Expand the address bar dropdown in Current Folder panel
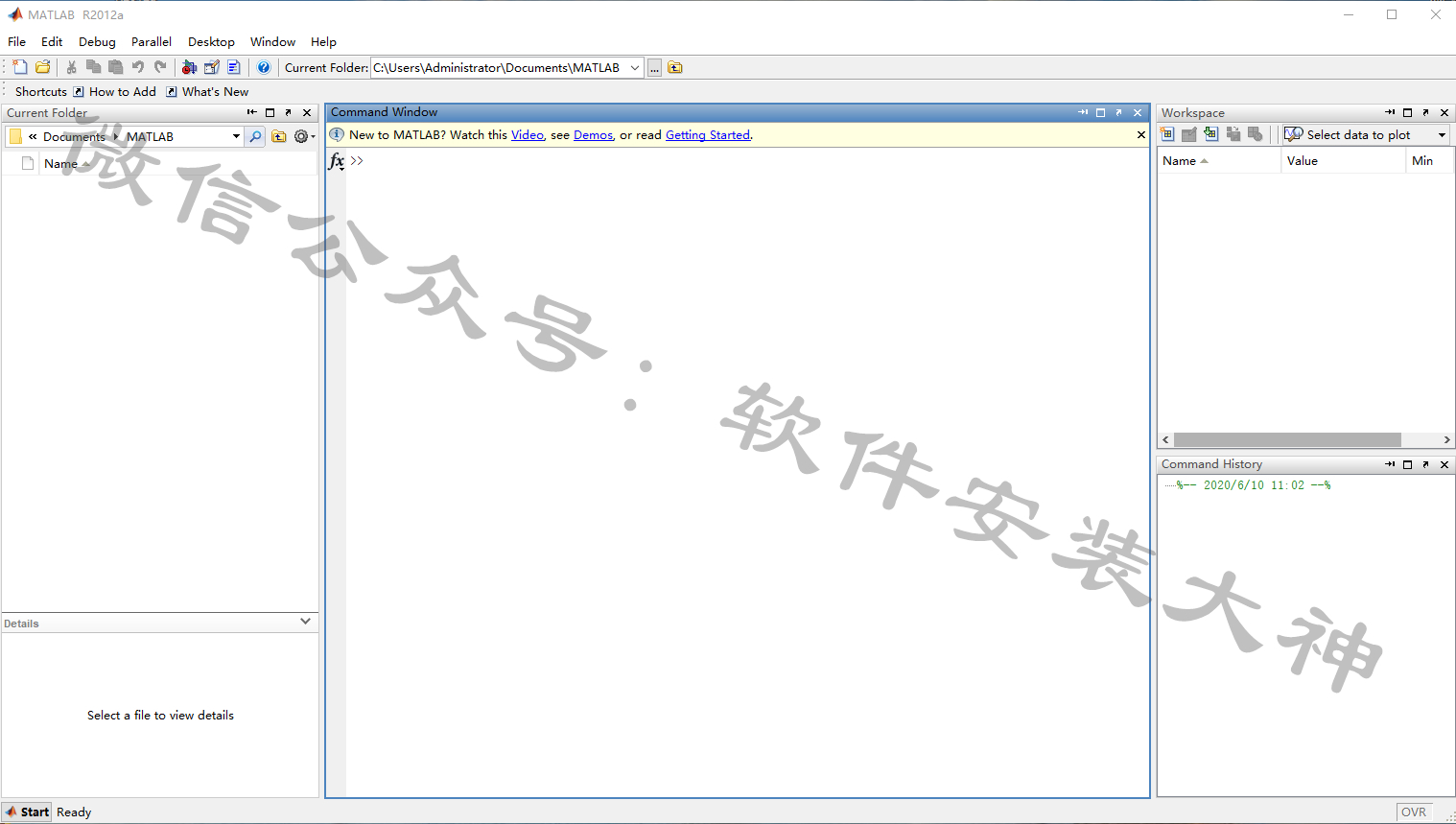 236,137
